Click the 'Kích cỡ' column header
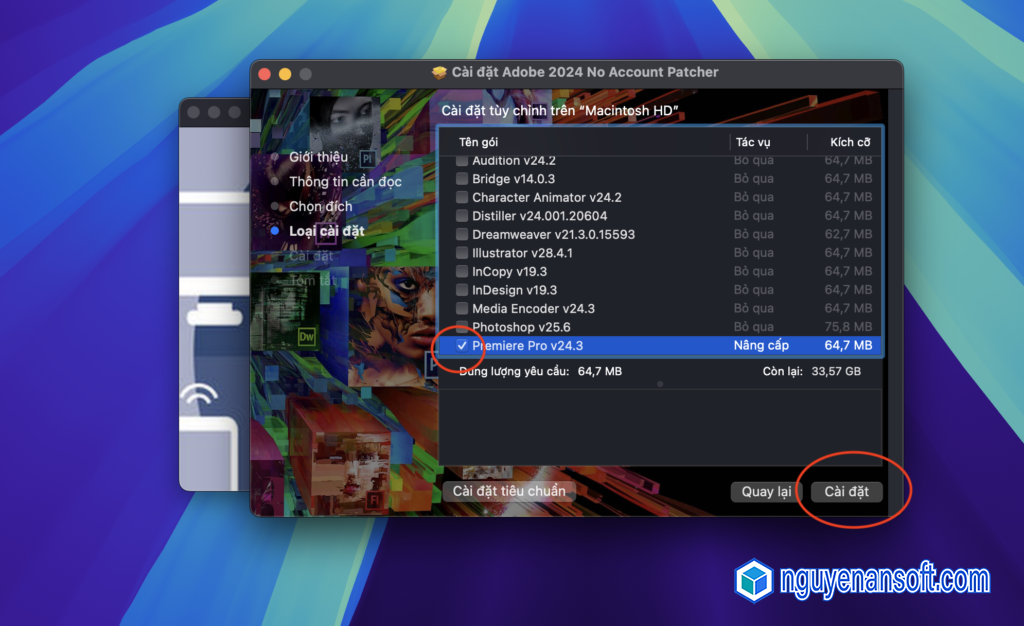 click(850, 142)
